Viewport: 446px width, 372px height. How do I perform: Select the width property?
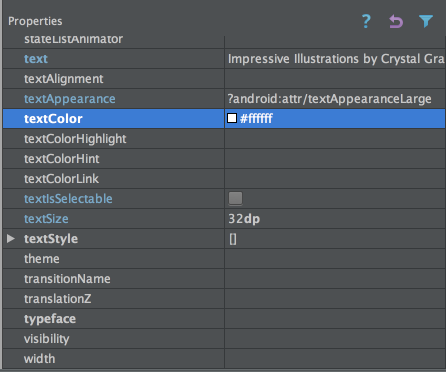coord(39,359)
